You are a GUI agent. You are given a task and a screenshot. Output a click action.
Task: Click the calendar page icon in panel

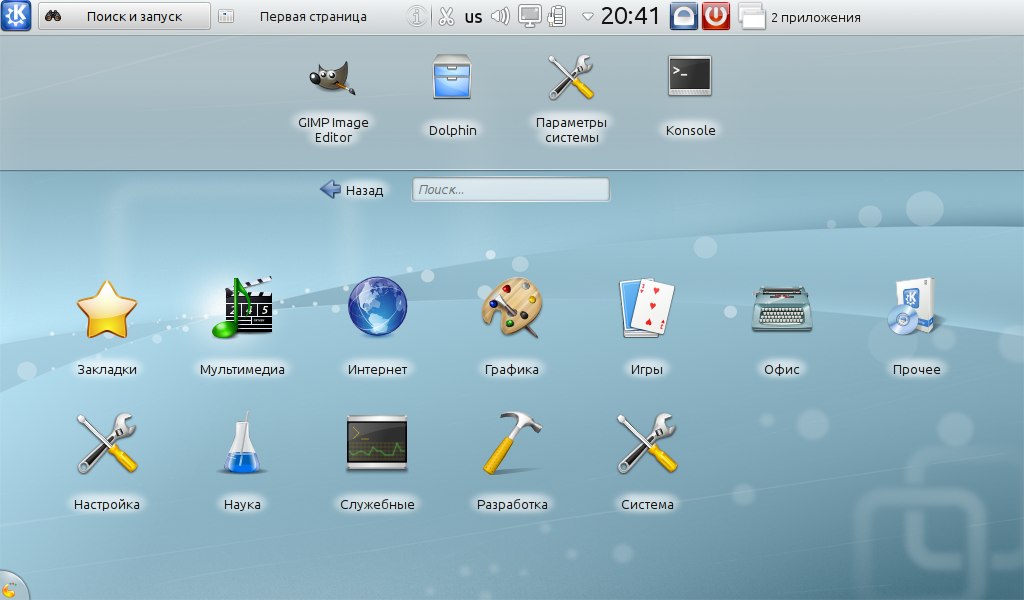tap(226, 16)
